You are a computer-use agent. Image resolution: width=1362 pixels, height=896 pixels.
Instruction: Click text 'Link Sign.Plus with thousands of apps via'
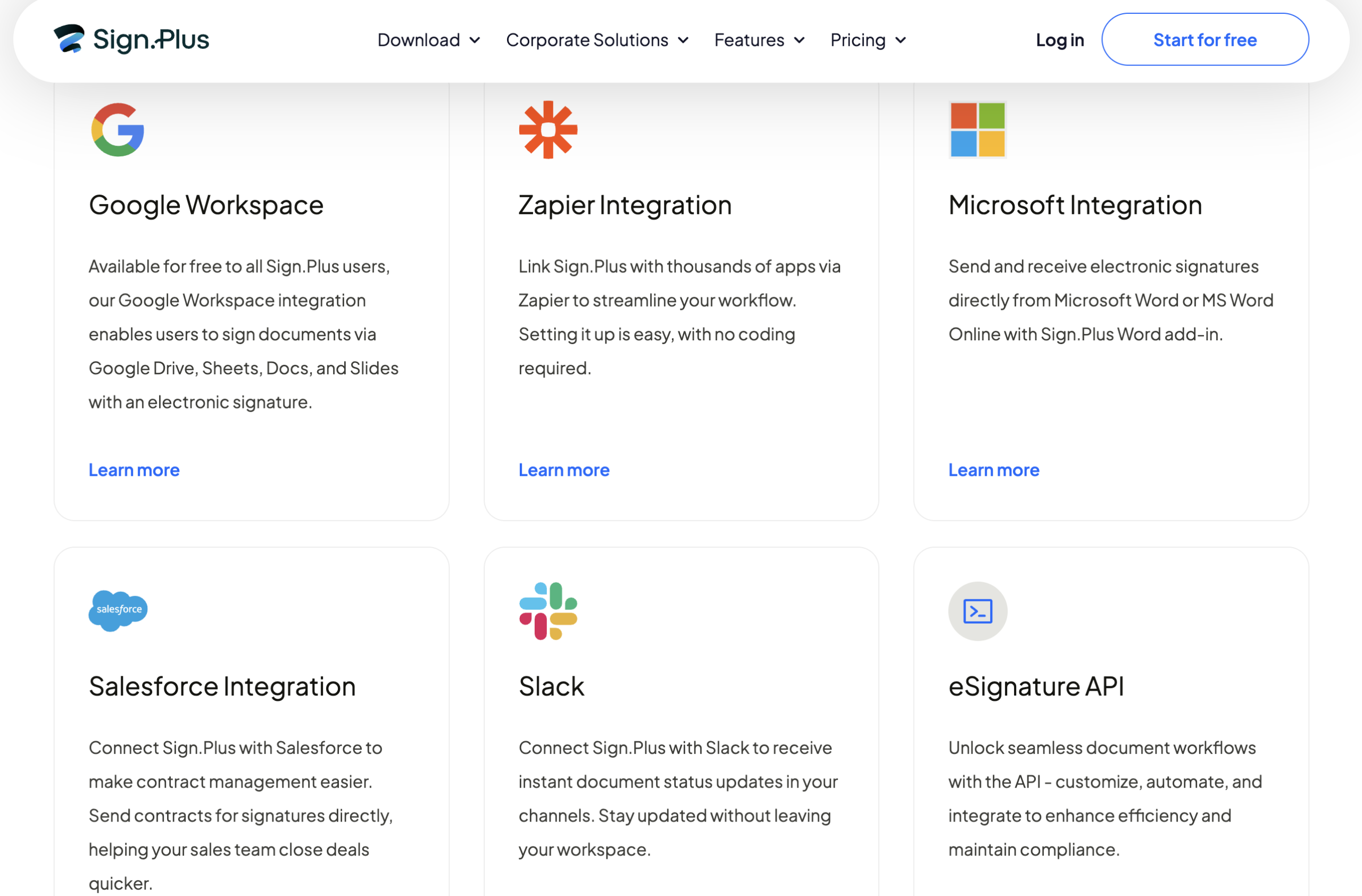[679, 266]
